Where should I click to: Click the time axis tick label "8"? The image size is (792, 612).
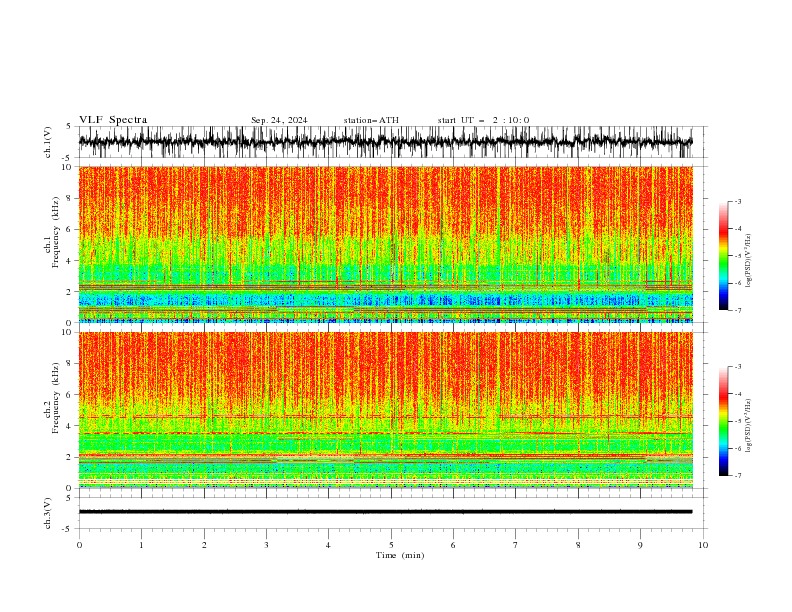(578, 545)
